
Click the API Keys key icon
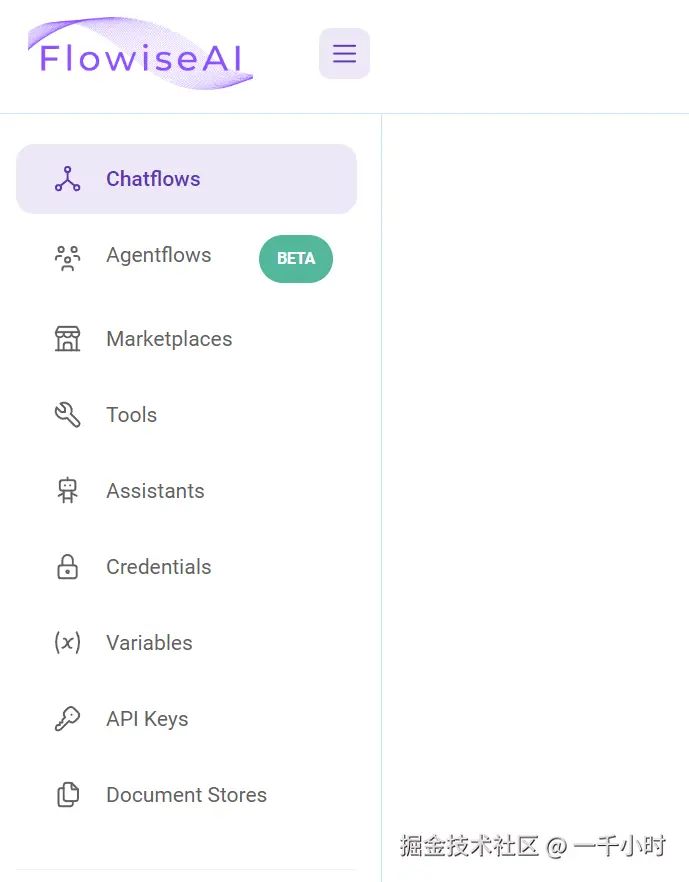click(67, 719)
